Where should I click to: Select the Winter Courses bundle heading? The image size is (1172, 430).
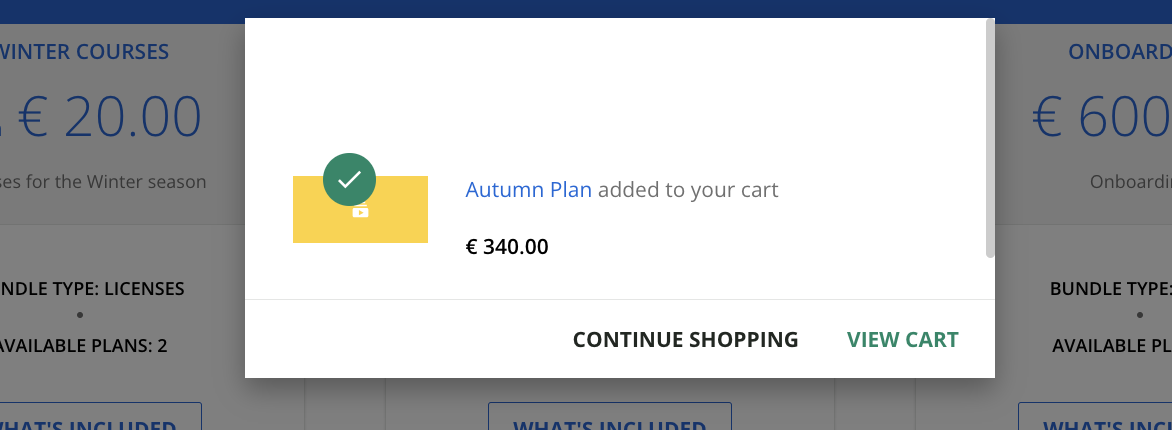pos(85,52)
